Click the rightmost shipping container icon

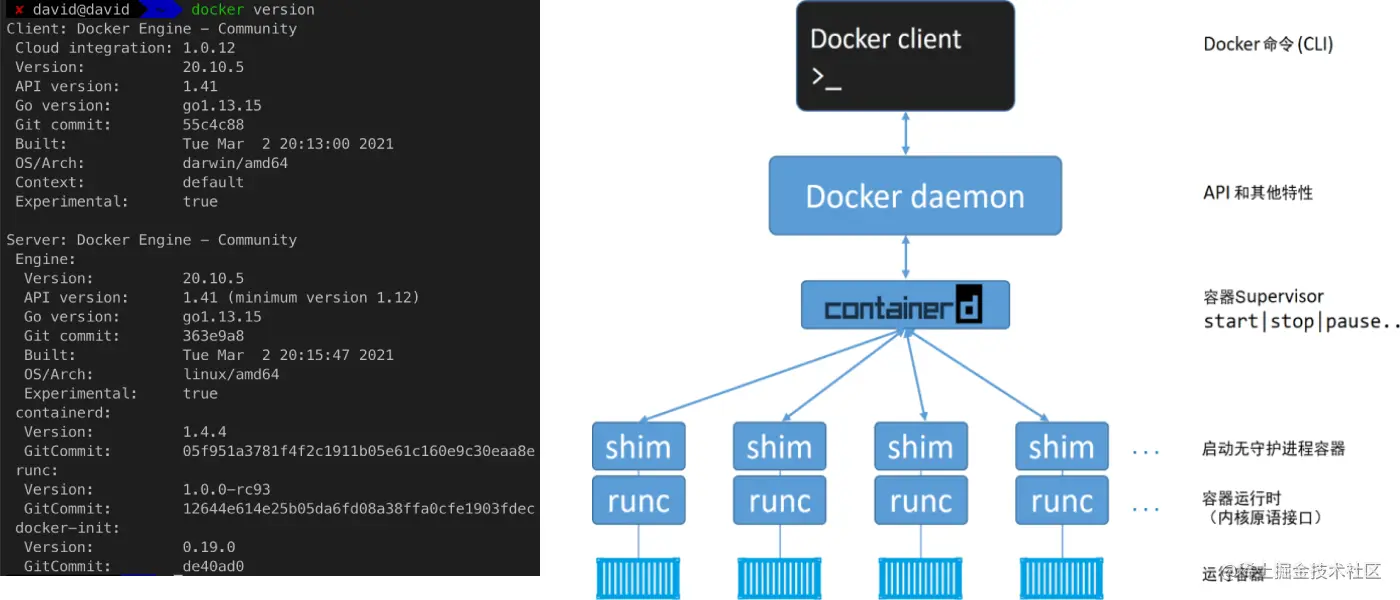point(1062,578)
